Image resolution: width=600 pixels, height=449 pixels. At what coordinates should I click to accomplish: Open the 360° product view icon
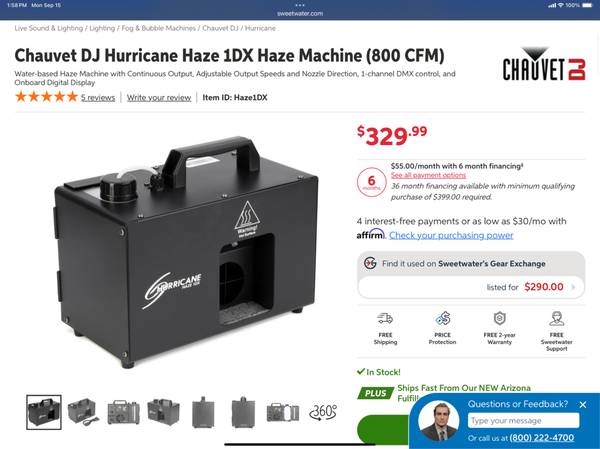click(323, 412)
